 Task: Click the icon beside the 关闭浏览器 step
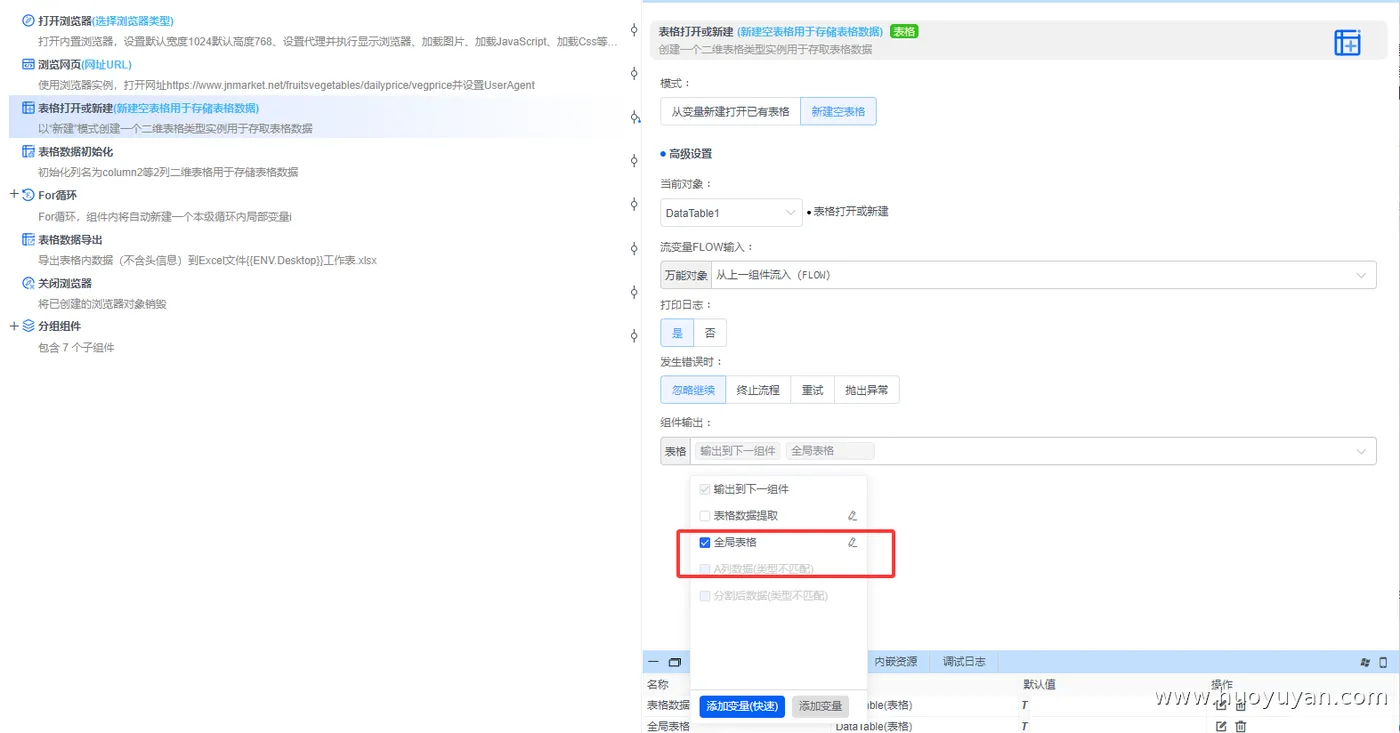coord(28,283)
